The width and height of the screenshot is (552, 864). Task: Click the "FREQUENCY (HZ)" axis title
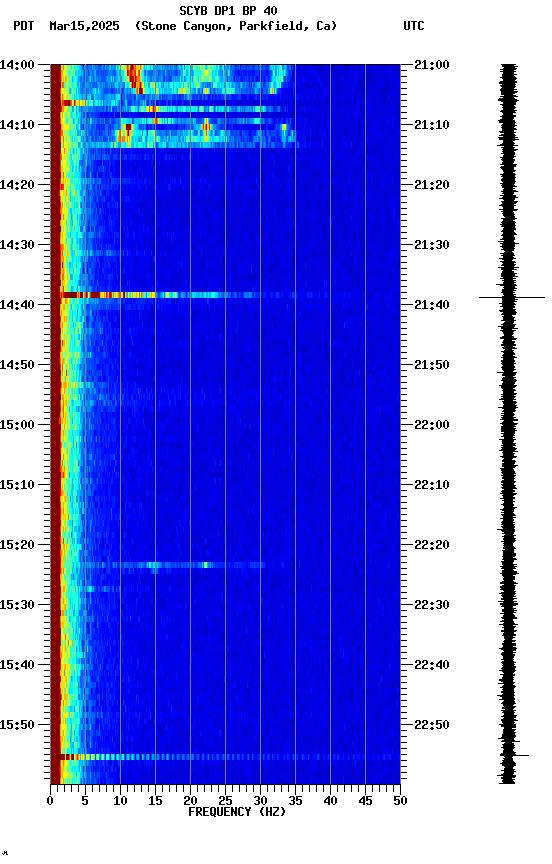(x=237, y=812)
